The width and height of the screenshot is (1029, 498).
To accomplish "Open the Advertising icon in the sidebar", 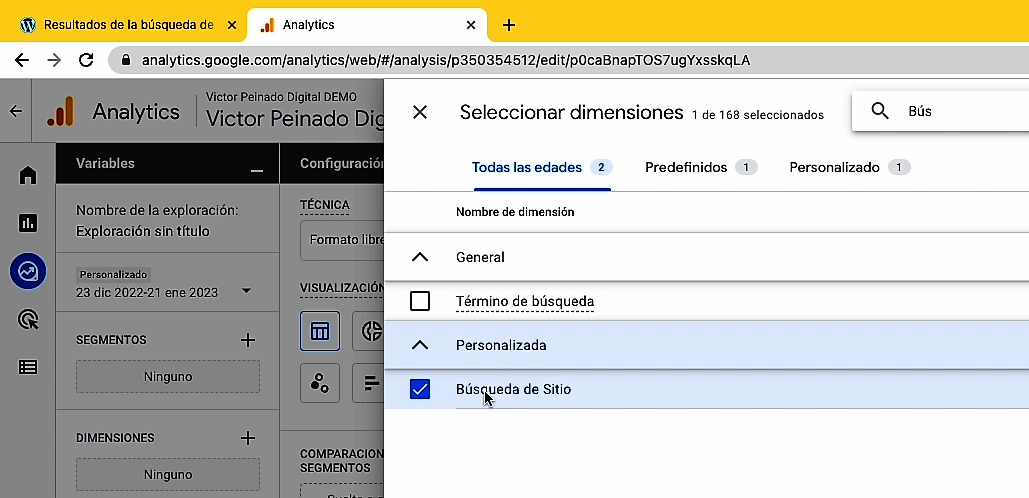I will point(28,319).
